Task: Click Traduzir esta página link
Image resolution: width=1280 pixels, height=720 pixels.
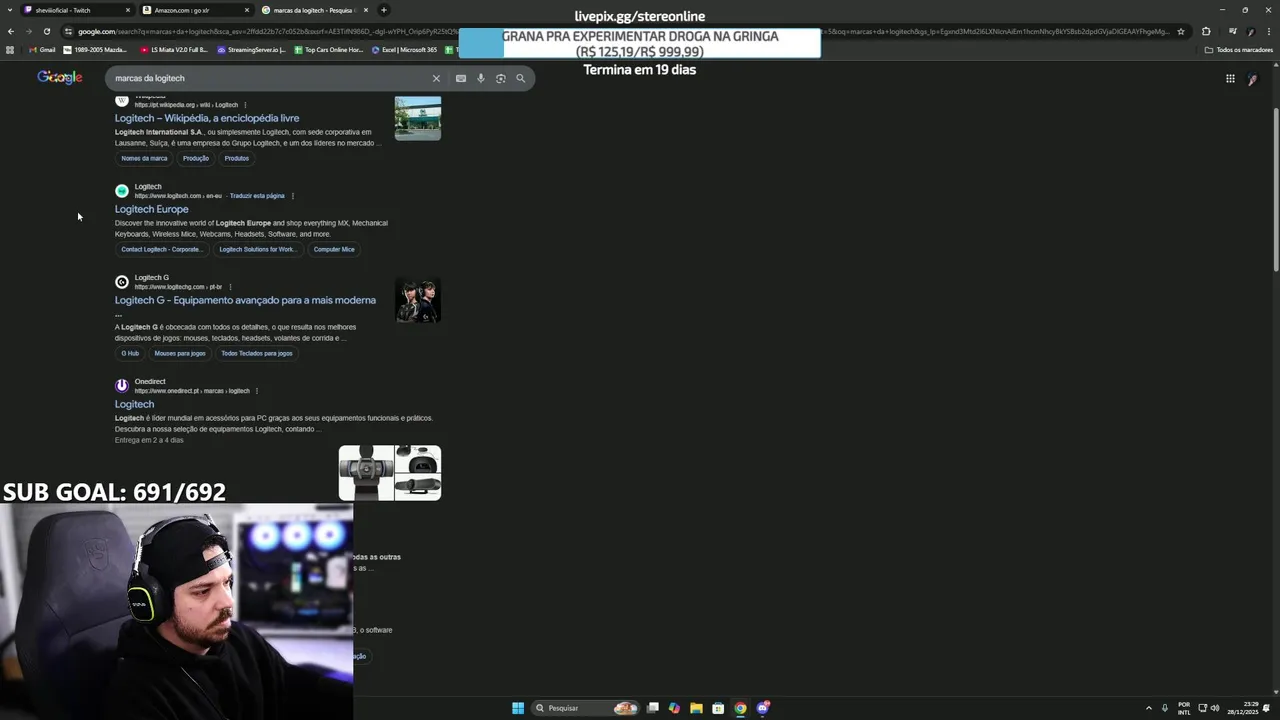Action: [x=257, y=196]
